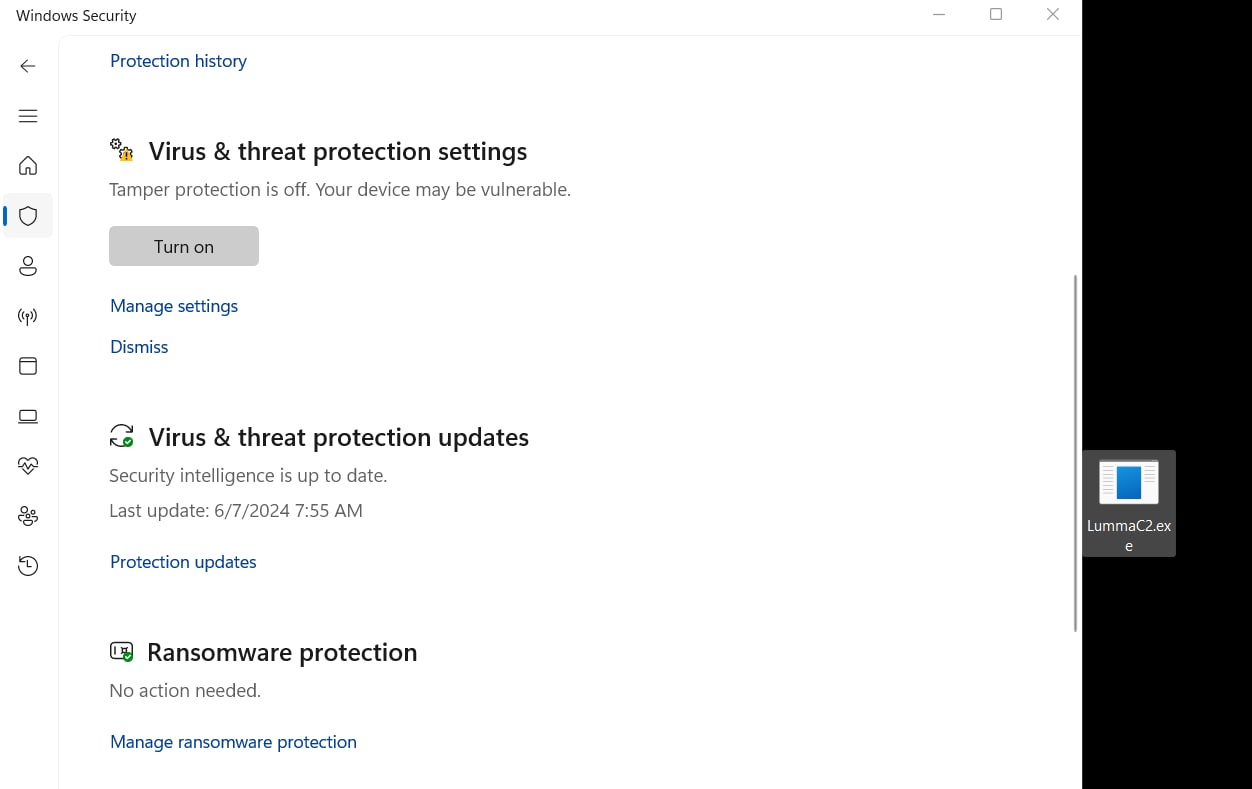Select Virus & threat protection shield icon

[x=28, y=216]
